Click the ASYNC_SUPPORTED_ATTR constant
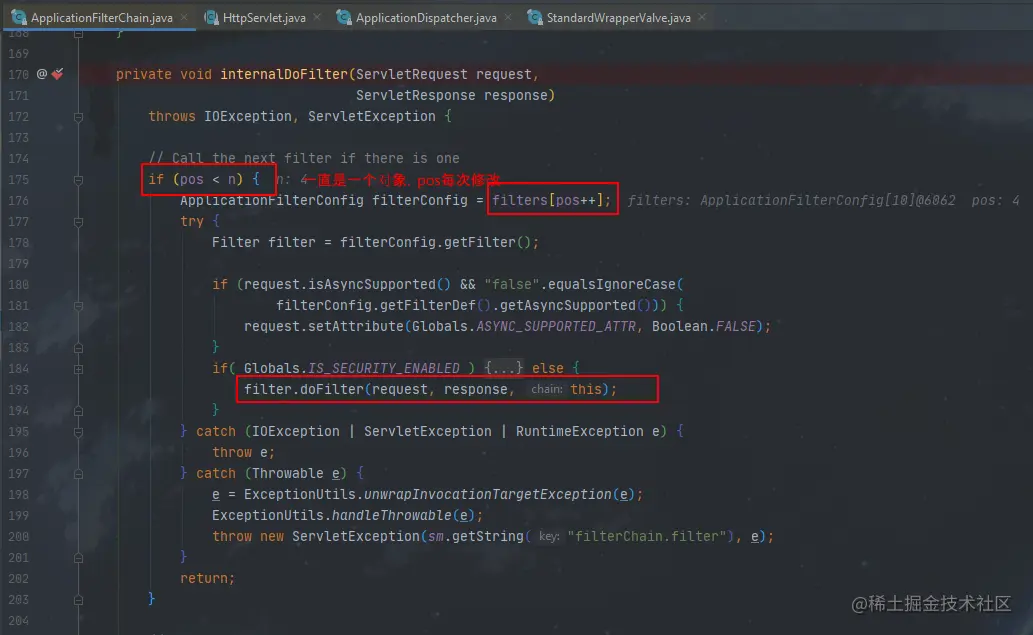Viewport: 1033px width, 635px height. click(556, 326)
